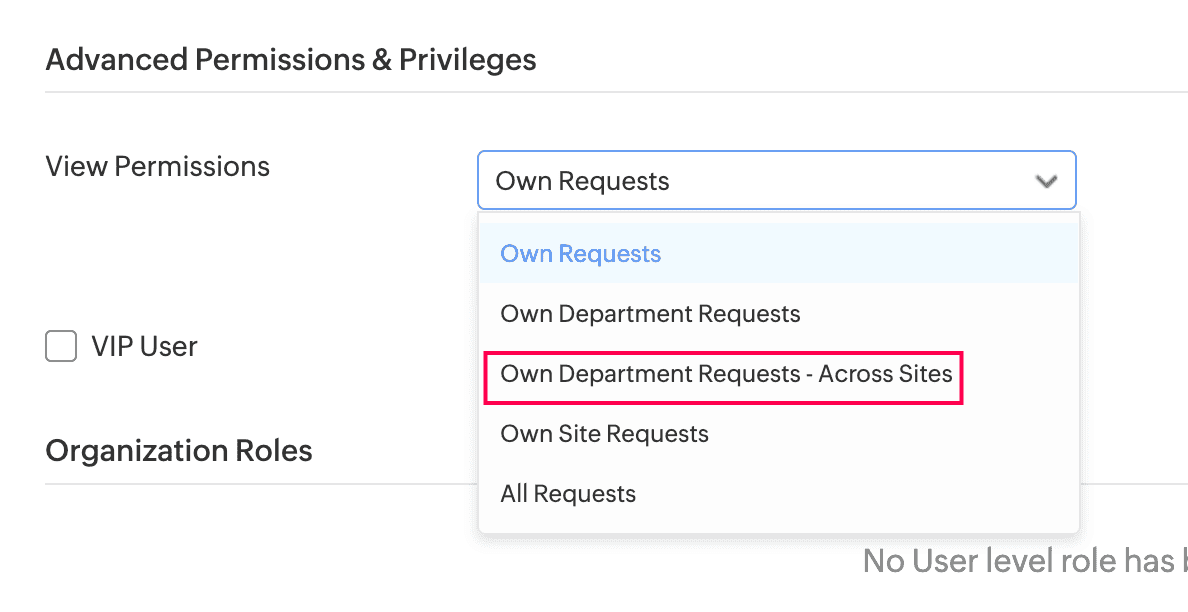This screenshot has height=612, width=1188.
Task: Click empty space beneath Organization Roles divider
Action: tap(250, 550)
